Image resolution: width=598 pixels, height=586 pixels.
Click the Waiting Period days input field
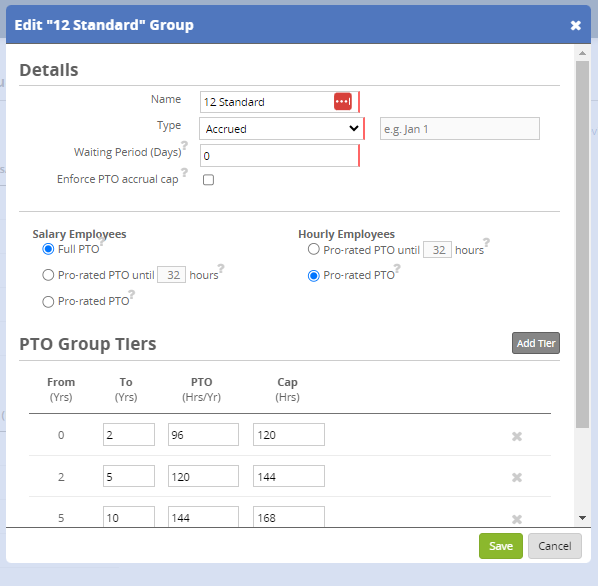click(280, 156)
